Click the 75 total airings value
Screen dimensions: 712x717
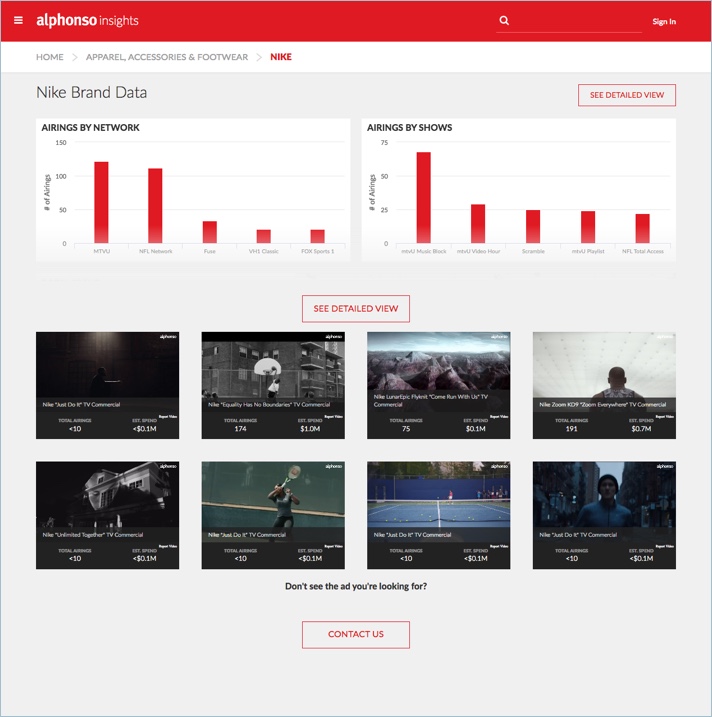(406, 429)
